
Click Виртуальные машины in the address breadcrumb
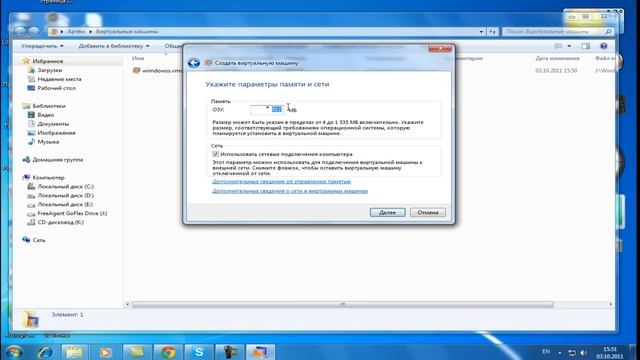click(x=127, y=31)
